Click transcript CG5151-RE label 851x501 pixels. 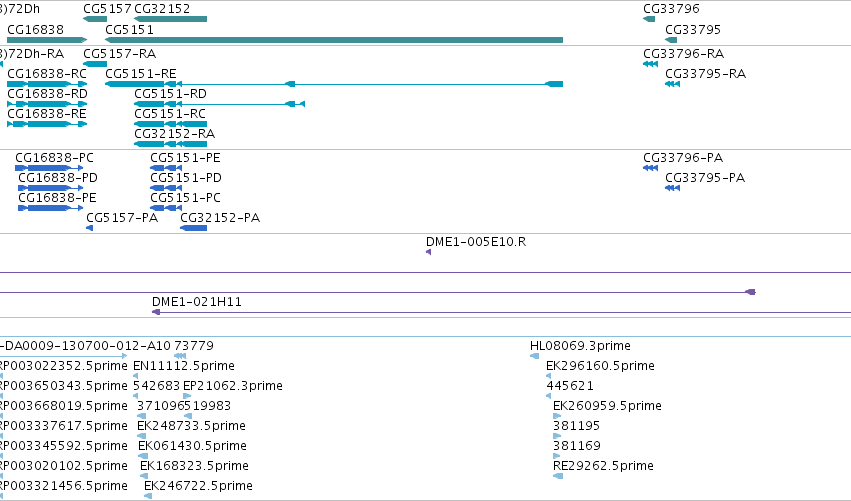(141, 74)
